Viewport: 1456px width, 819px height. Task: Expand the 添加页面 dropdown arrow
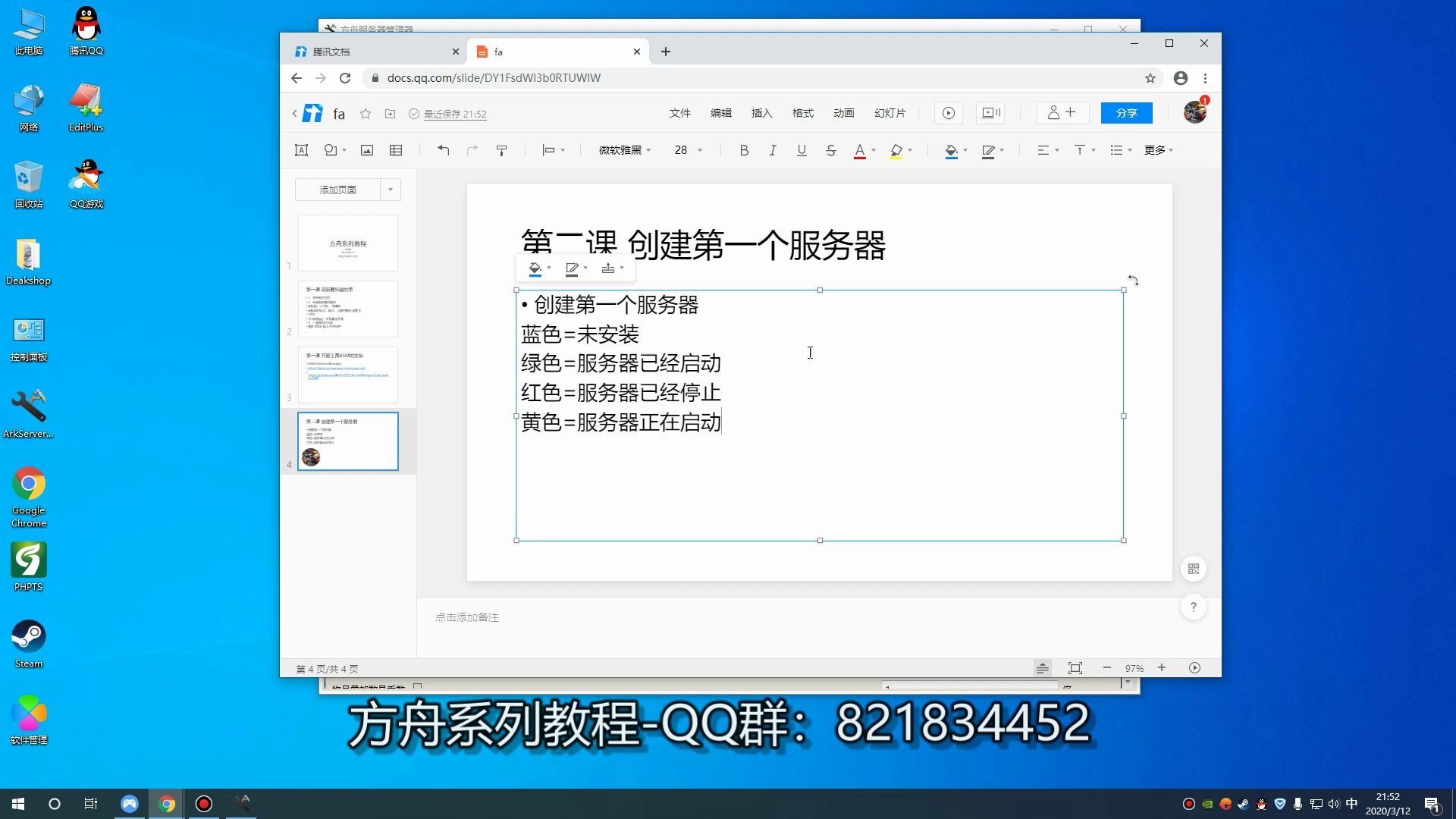(390, 190)
